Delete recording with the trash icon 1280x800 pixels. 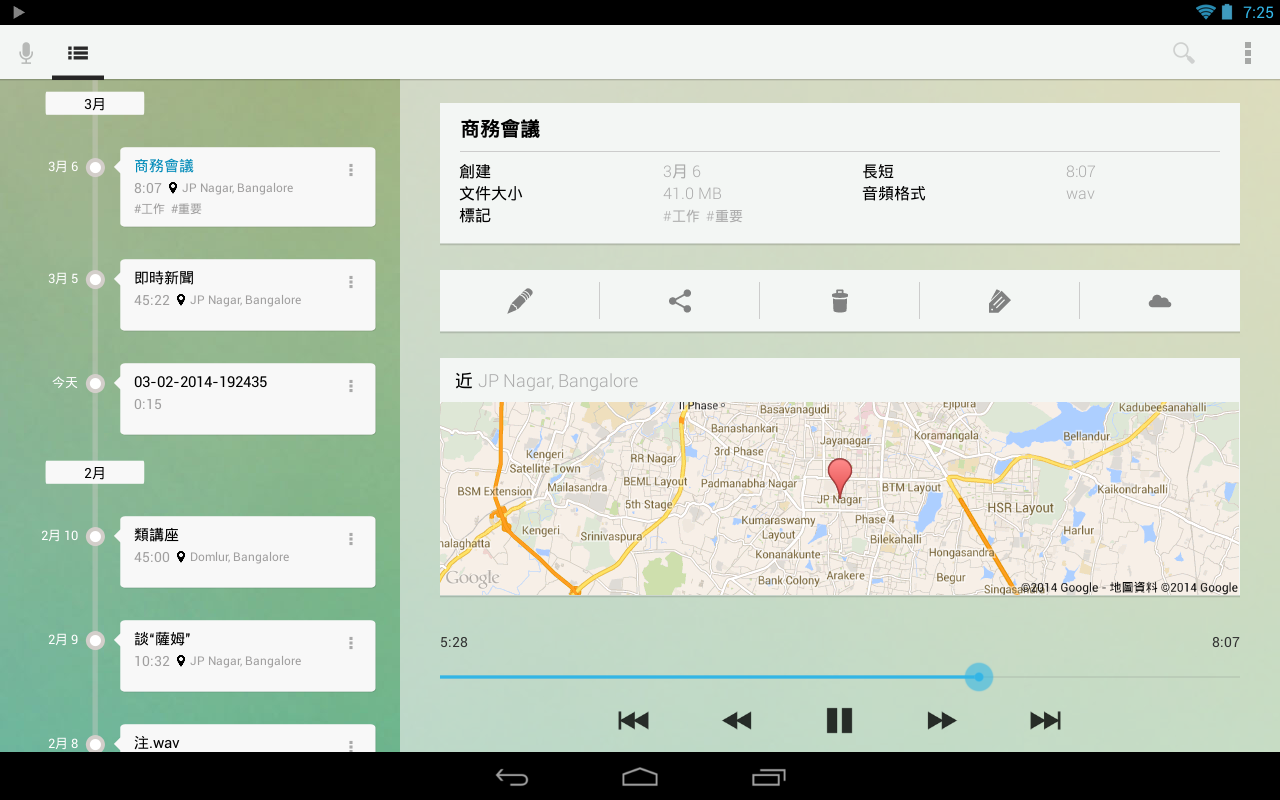840,301
